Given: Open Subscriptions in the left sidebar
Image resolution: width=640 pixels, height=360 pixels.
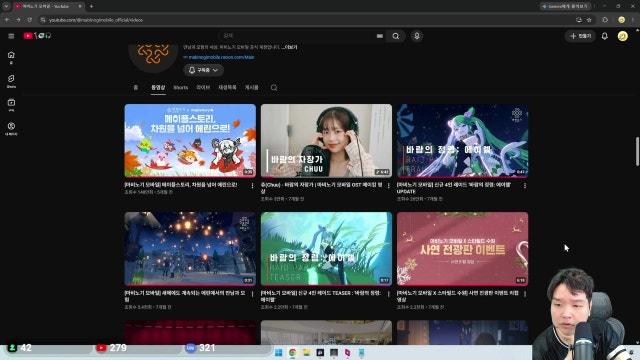Looking at the screenshot, I should pos(11,105).
